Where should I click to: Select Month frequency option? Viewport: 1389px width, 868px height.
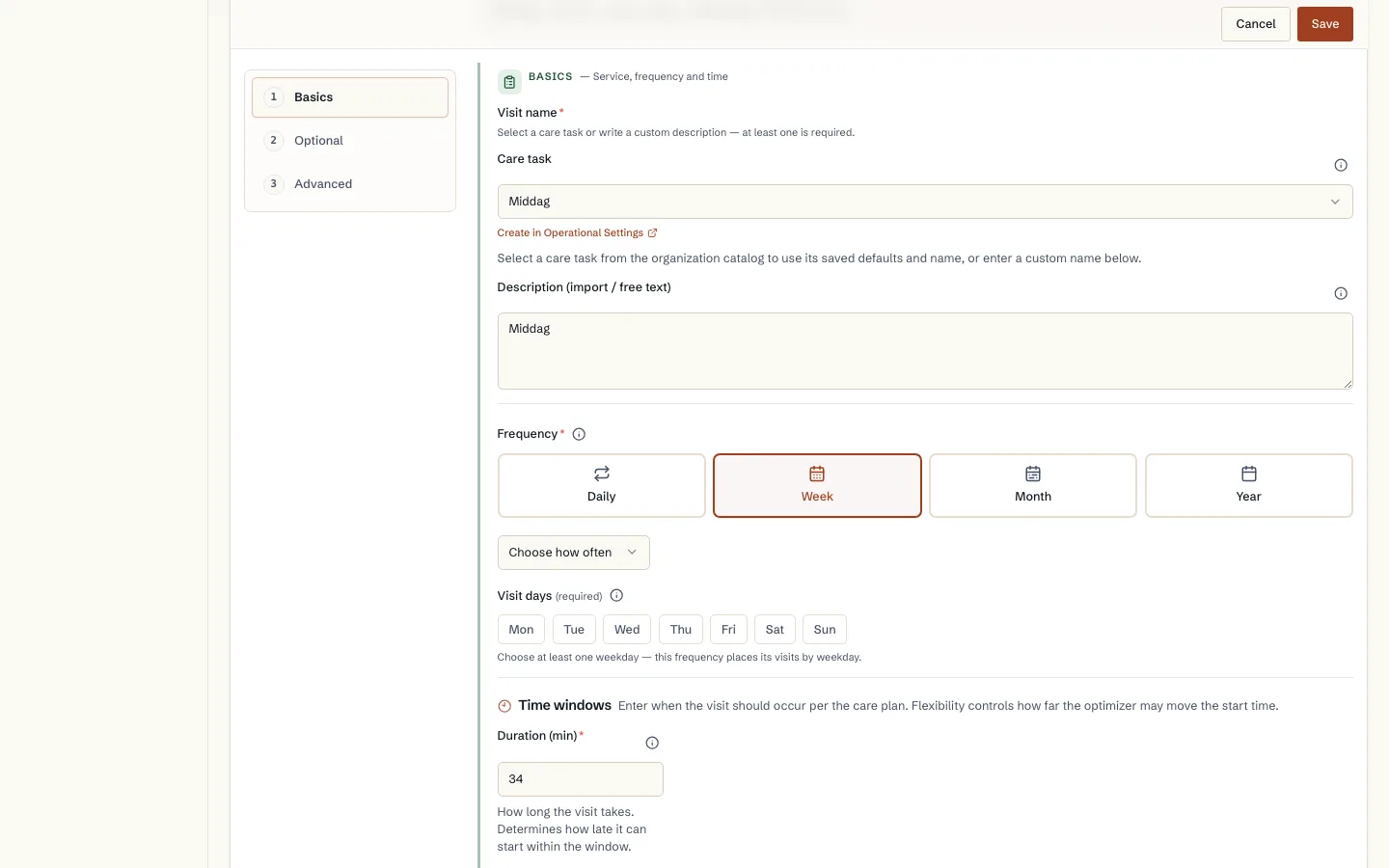(1033, 485)
